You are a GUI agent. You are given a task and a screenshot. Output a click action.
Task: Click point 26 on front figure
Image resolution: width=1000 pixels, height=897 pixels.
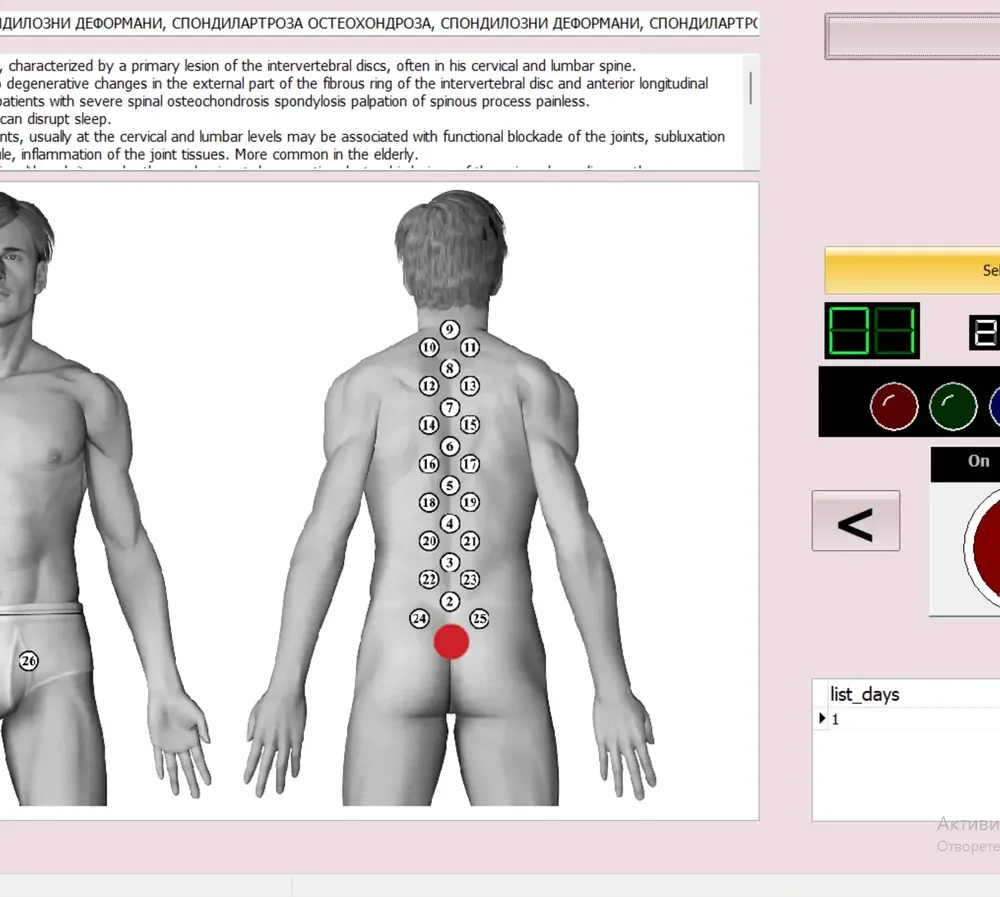point(28,661)
